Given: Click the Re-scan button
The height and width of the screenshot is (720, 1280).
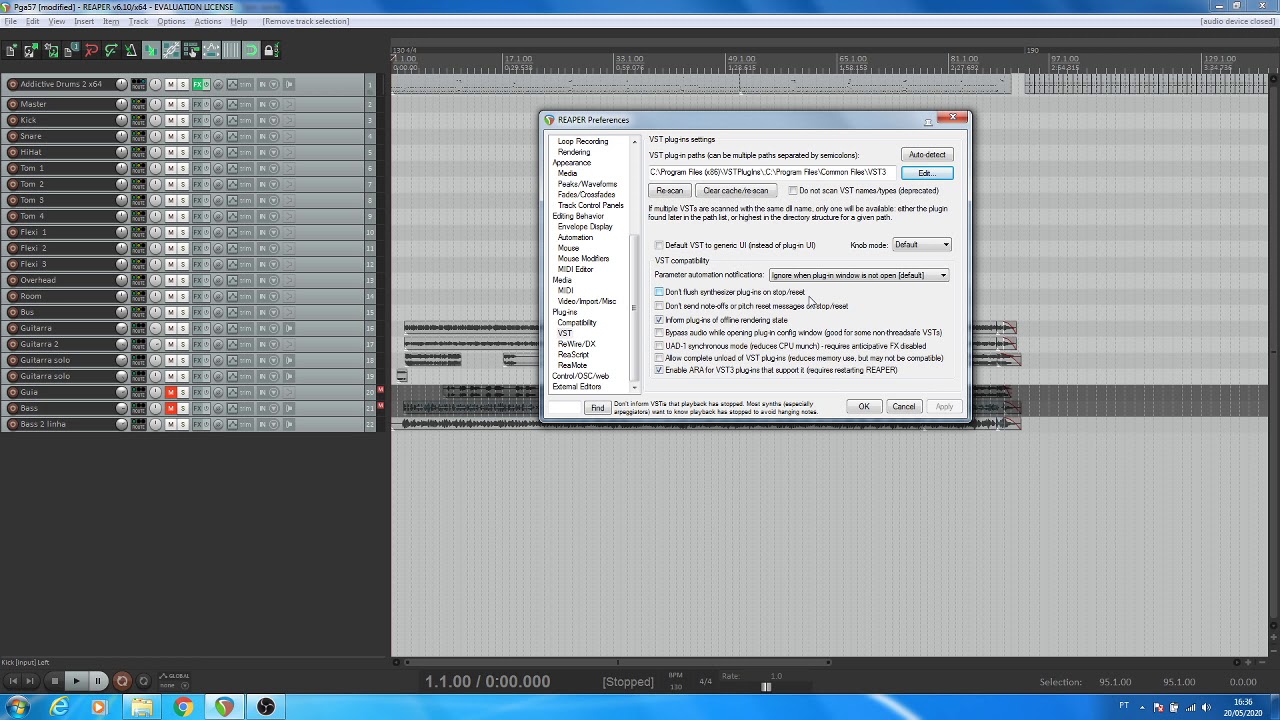Looking at the screenshot, I should pyautogui.click(x=670, y=190).
